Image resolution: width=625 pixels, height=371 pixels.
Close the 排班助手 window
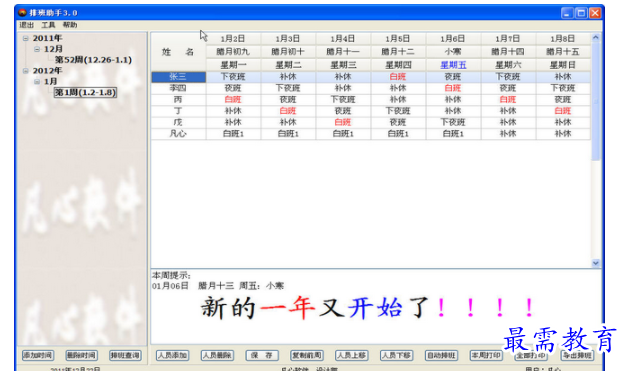point(595,13)
